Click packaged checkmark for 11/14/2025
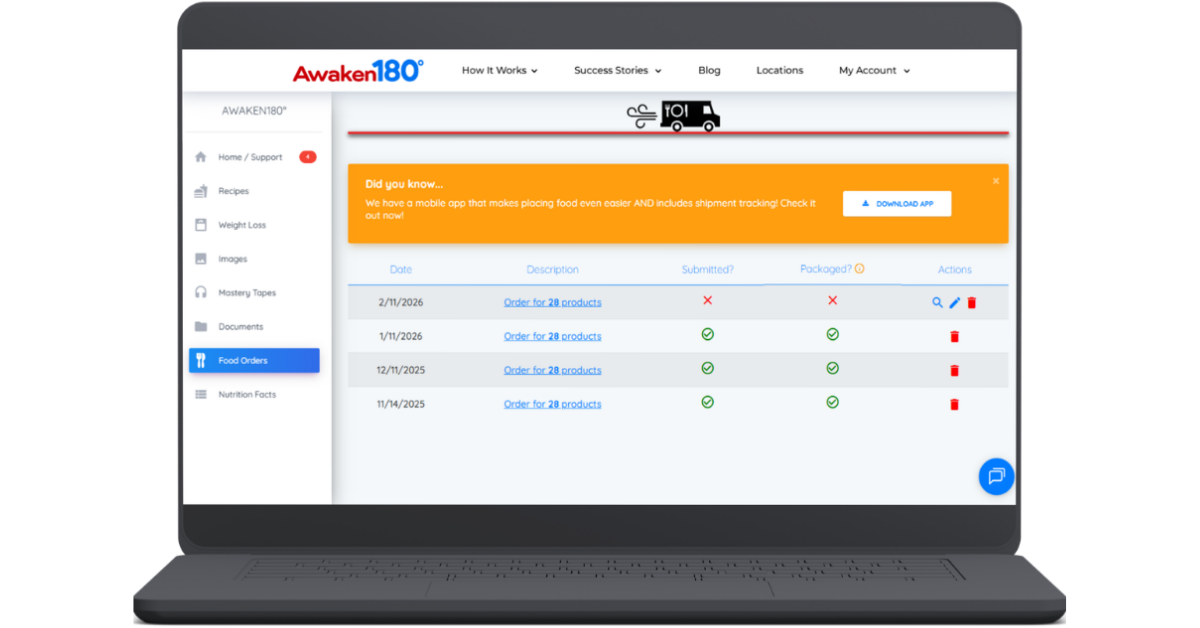 pyautogui.click(x=832, y=402)
